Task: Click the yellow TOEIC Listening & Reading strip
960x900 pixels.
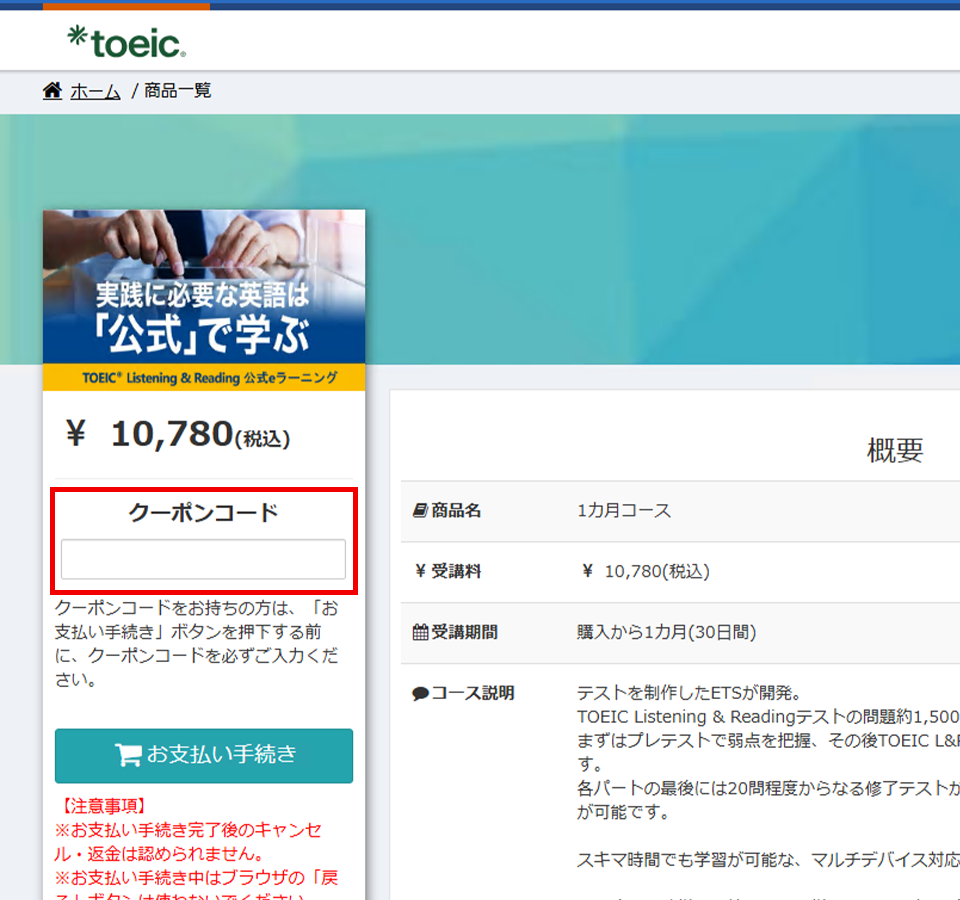Action: pos(204,377)
